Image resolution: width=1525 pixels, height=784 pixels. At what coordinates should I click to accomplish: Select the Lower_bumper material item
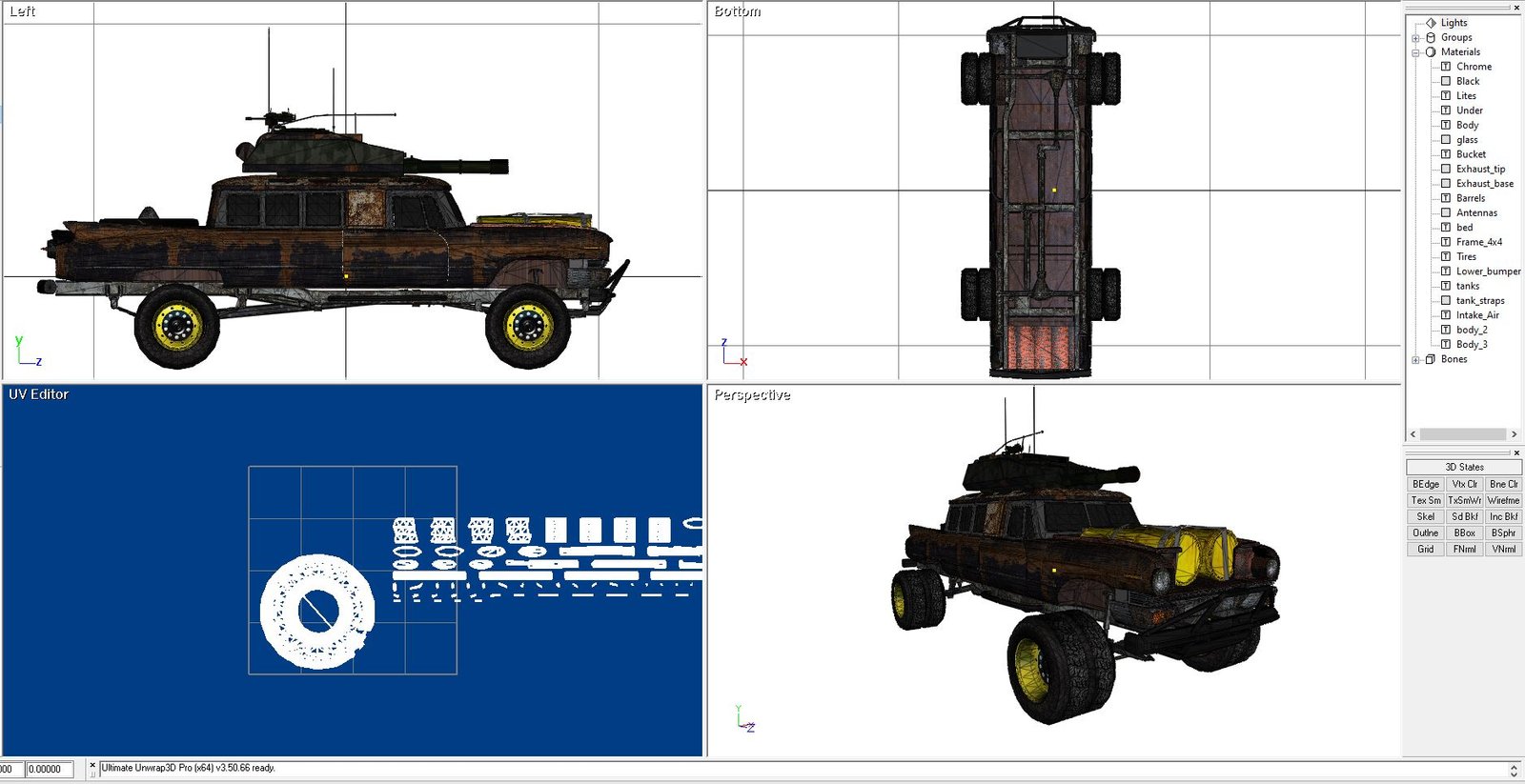coord(1487,271)
